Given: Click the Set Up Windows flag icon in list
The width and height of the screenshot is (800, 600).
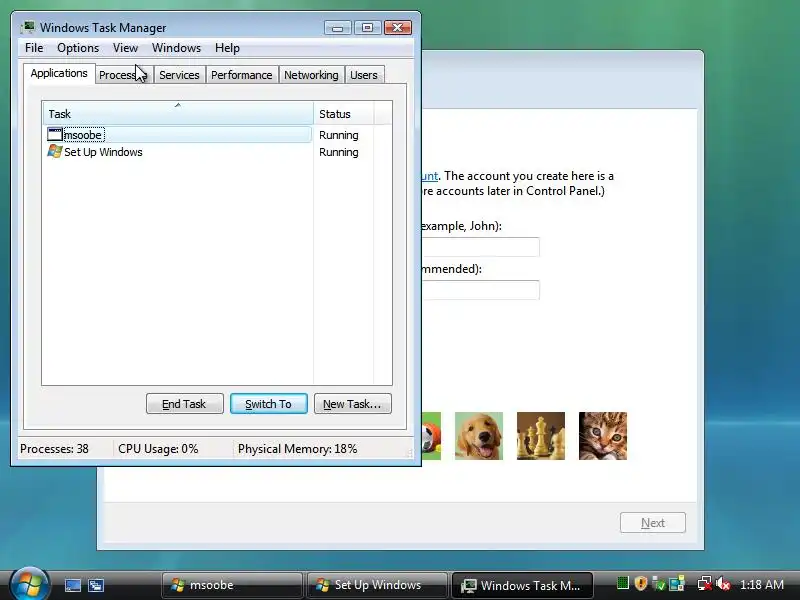Looking at the screenshot, I should tap(55, 152).
